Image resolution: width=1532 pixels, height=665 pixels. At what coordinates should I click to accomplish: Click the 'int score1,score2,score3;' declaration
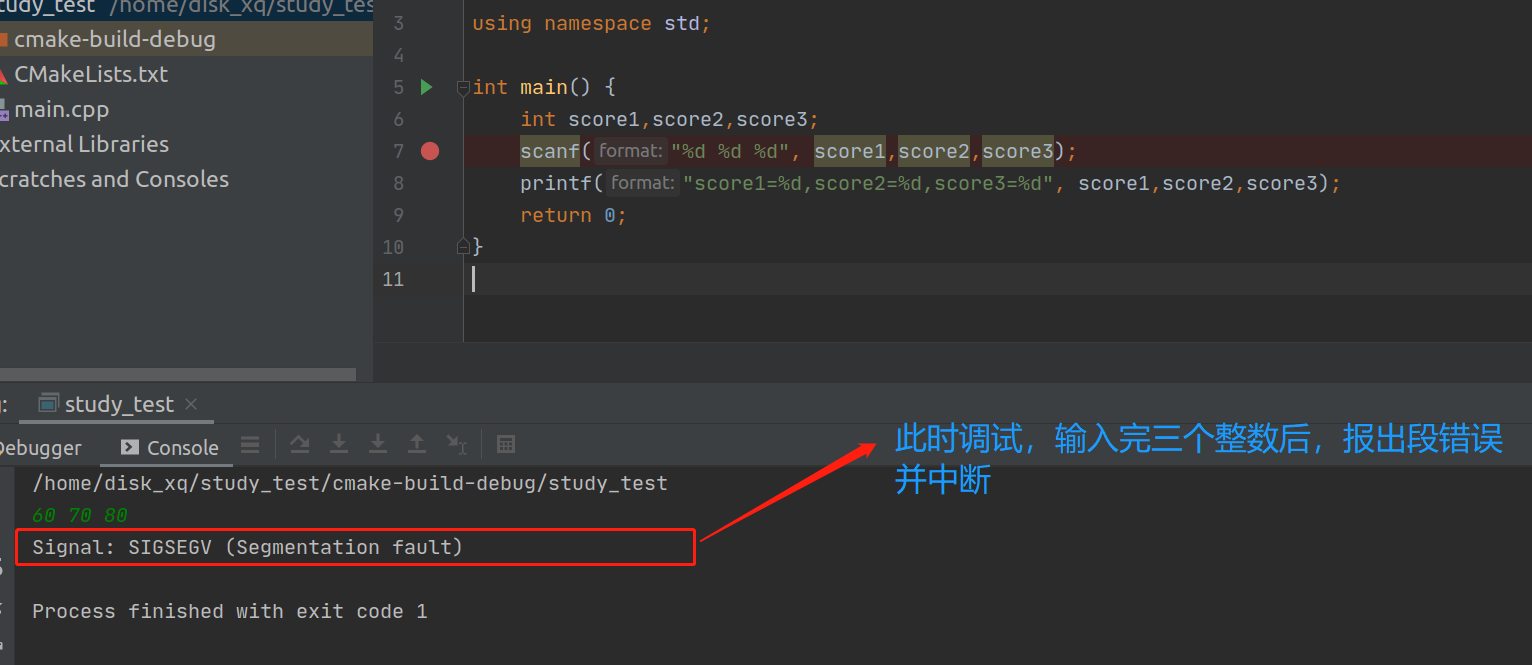pyautogui.click(x=669, y=119)
